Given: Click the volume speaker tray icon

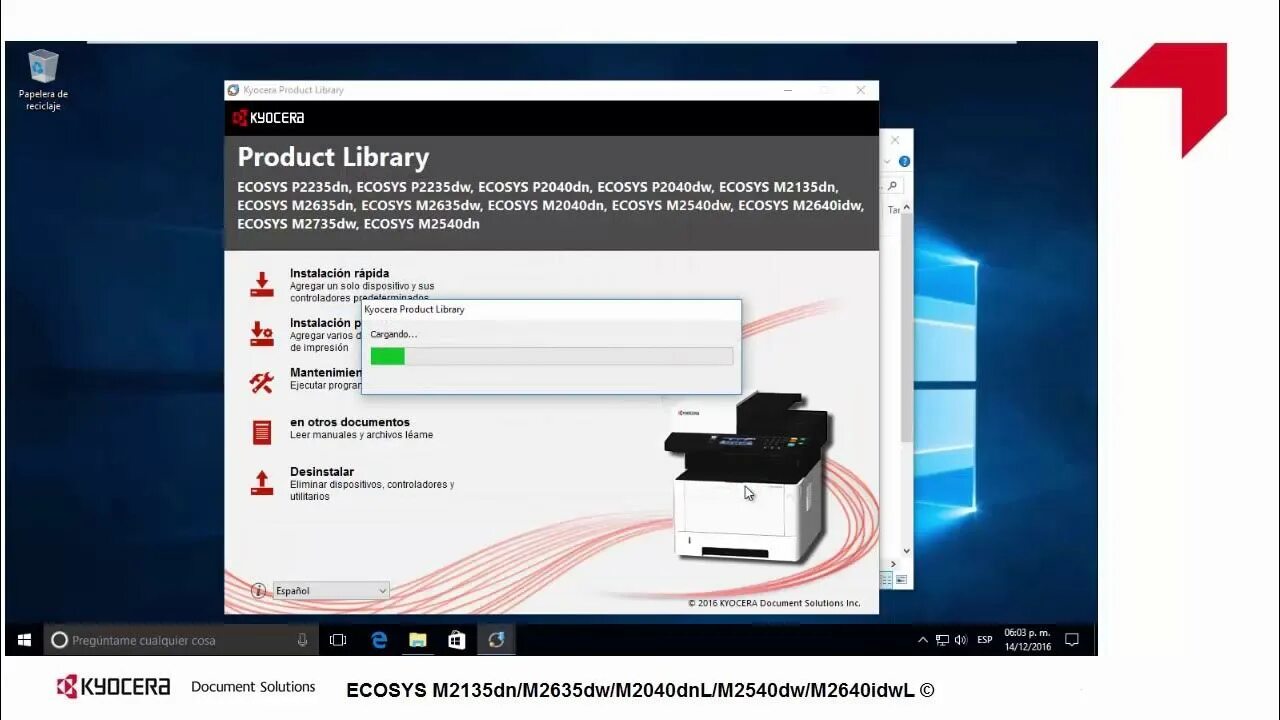Looking at the screenshot, I should point(961,640).
